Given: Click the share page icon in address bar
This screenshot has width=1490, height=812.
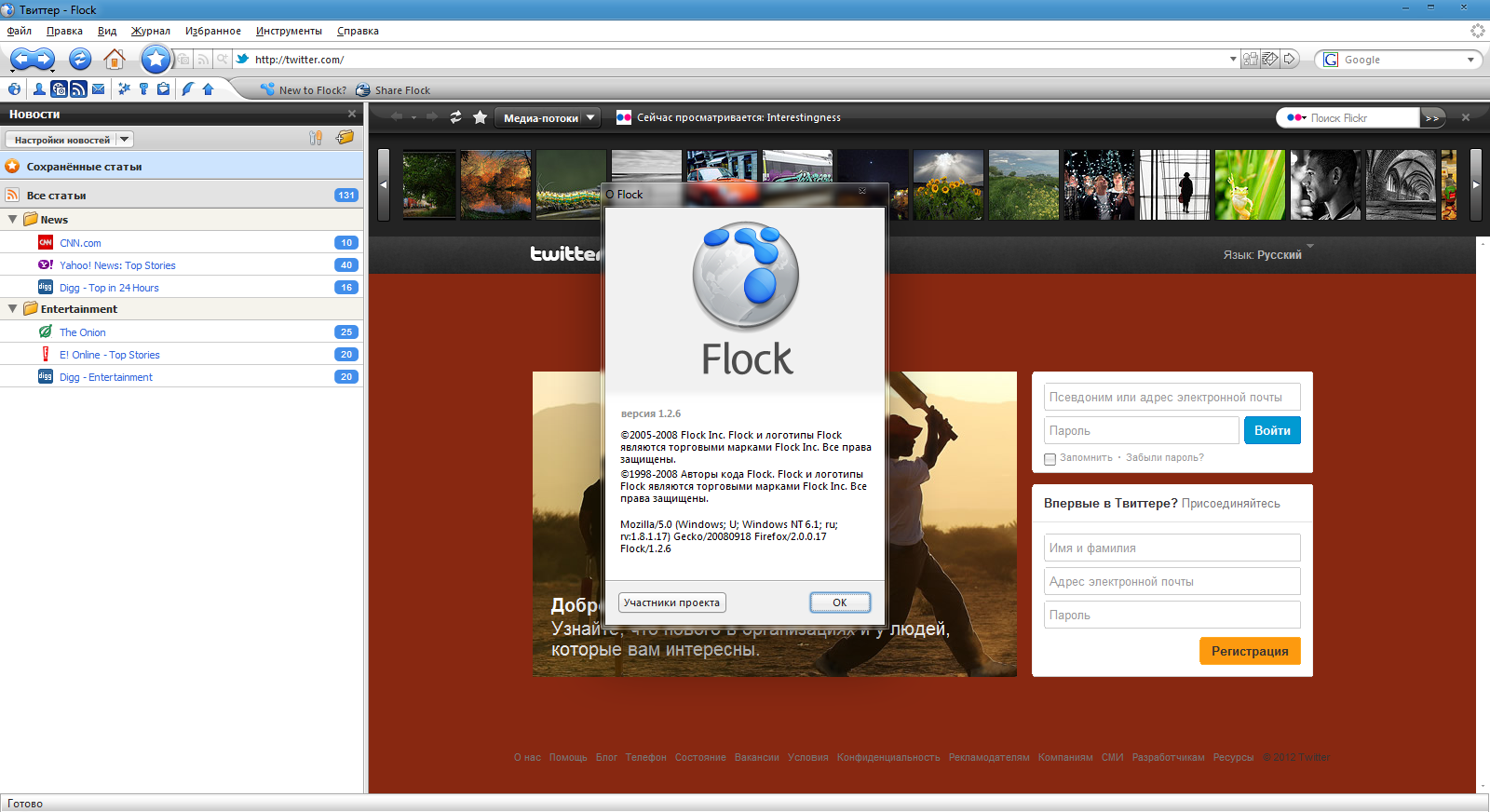Looking at the screenshot, I should [1250, 60].
